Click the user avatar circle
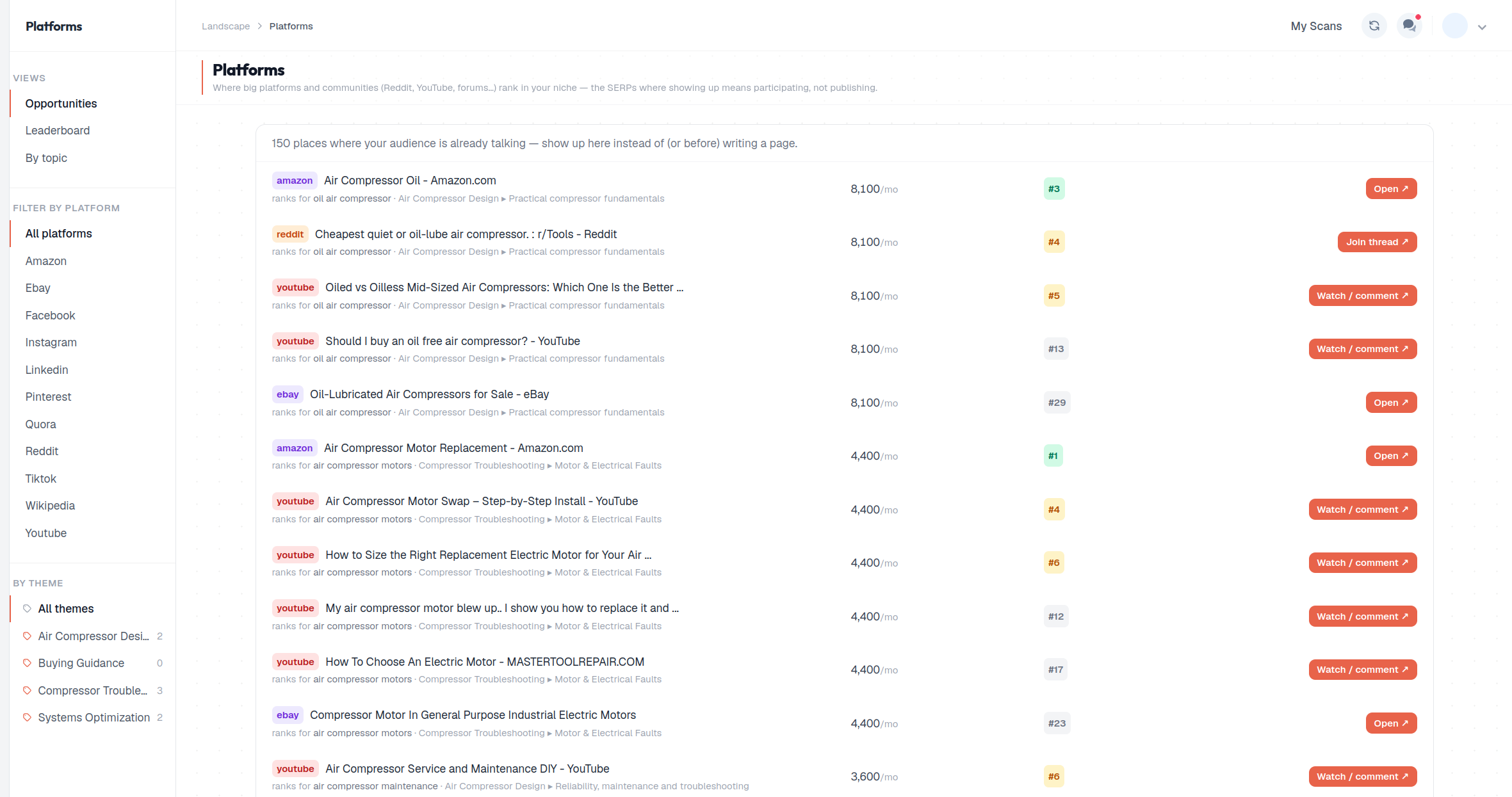This screenshot has width=1512, height=797. click(x=1454, y=26)
